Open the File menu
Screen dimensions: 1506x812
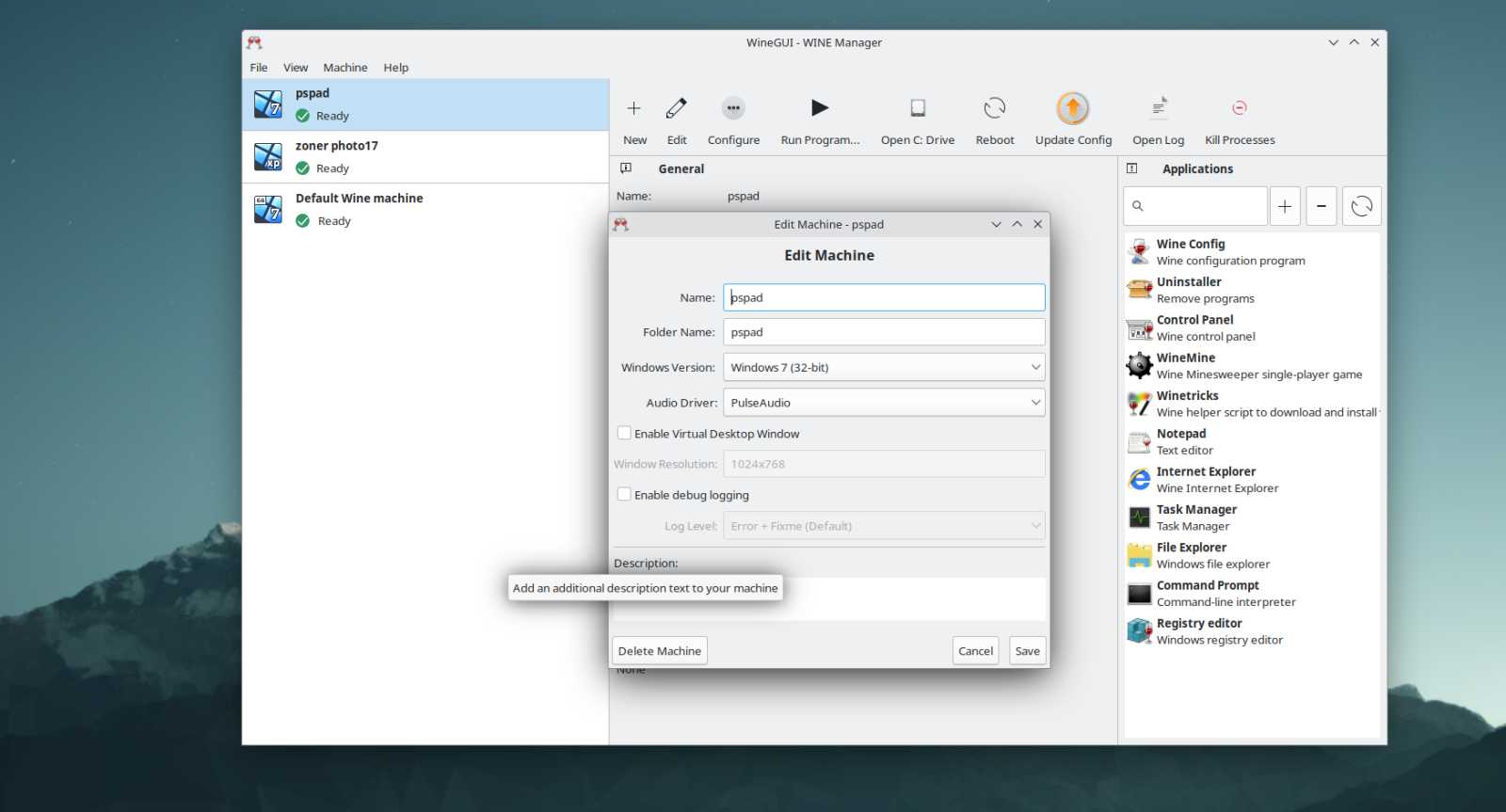pos(259,68)
